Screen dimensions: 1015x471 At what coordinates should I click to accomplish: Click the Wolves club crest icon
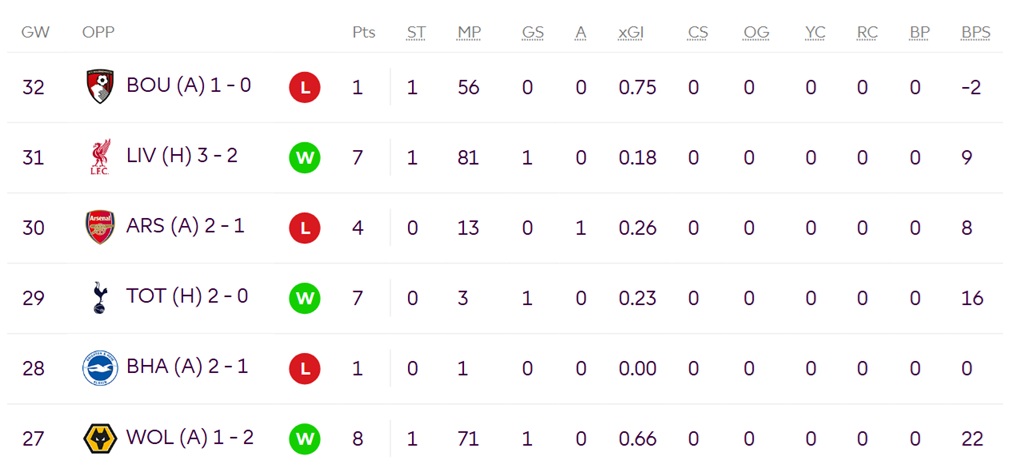tap(100, 439)
